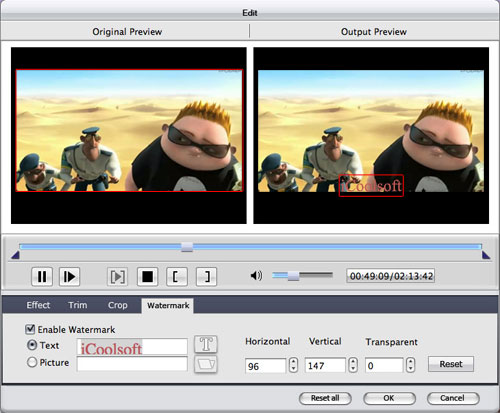
Task: Click the timeline playhead thumb
Action: click(x=187, y=247)
